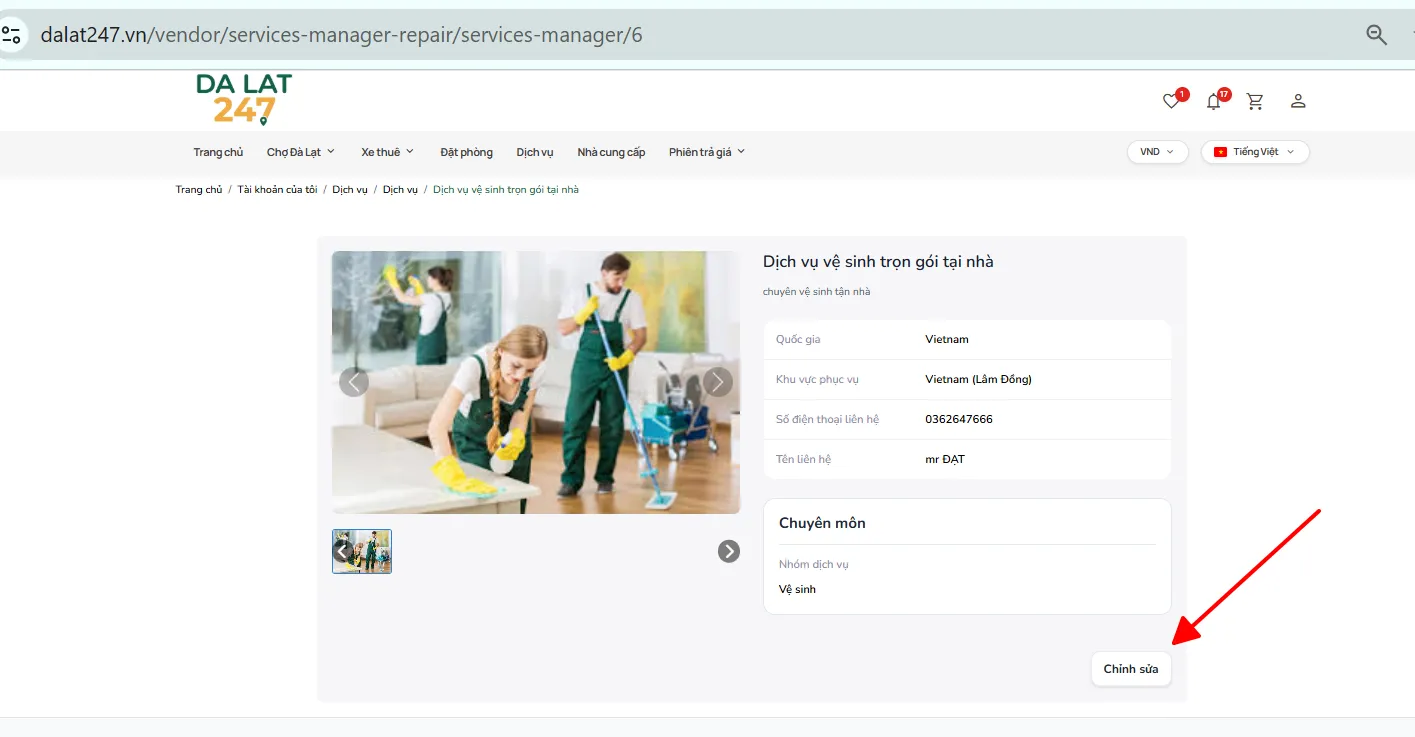Screen dimensions: 1415x737
Task: Click the browser zoom magnifier icon
Action: click(x=1377, y=35)
